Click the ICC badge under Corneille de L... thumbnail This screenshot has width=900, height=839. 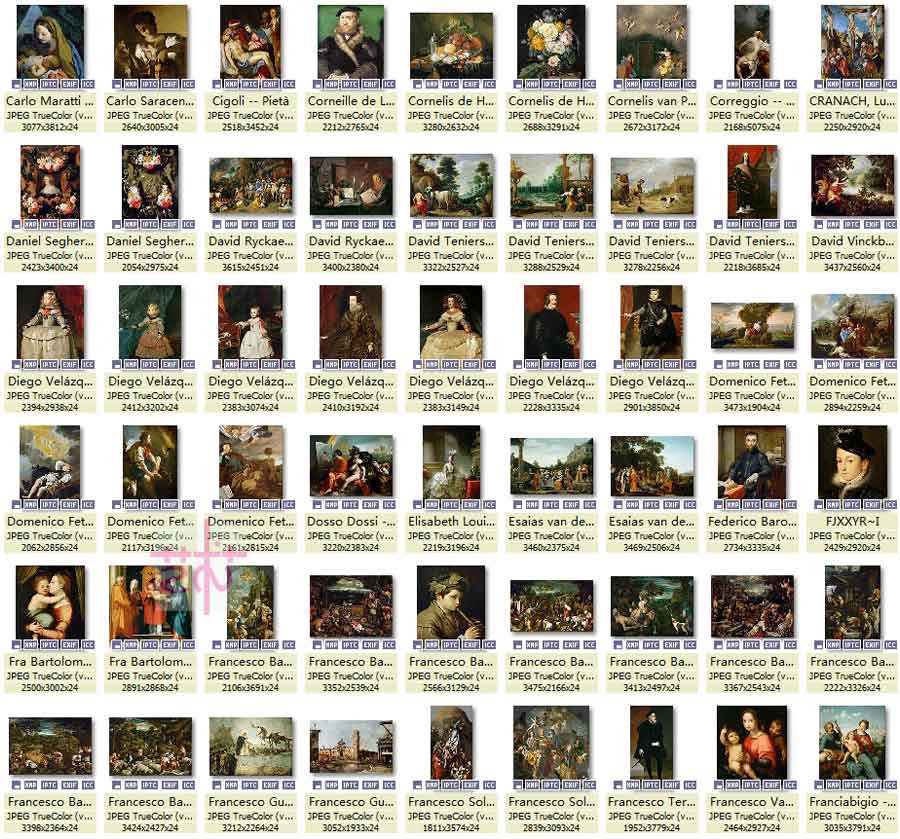click(389, 84)
